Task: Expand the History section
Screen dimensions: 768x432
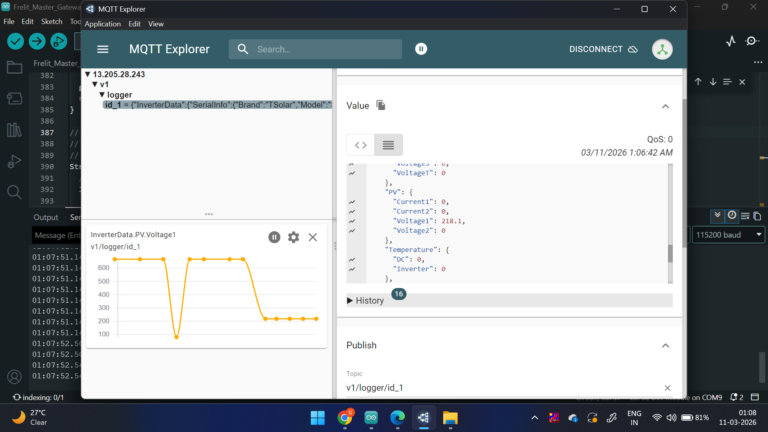Action: point(365,300)
